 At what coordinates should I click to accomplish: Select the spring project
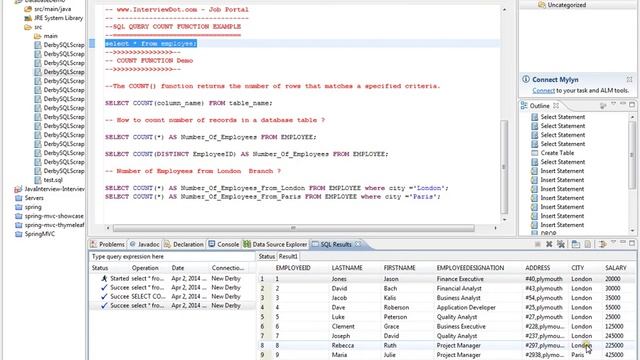tap(33, 207)
